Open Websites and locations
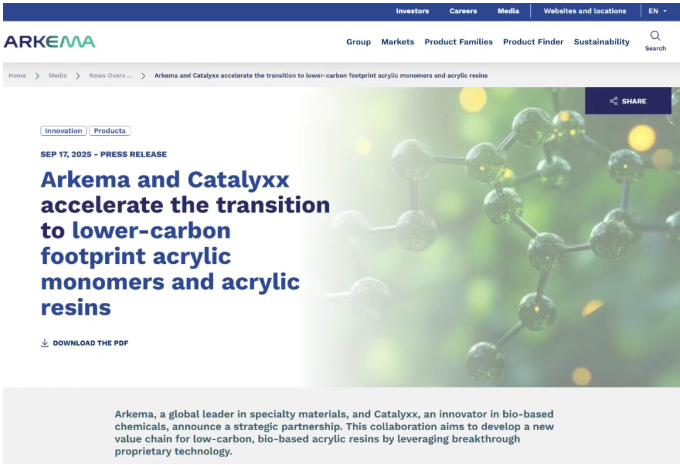 pos(585,11)
